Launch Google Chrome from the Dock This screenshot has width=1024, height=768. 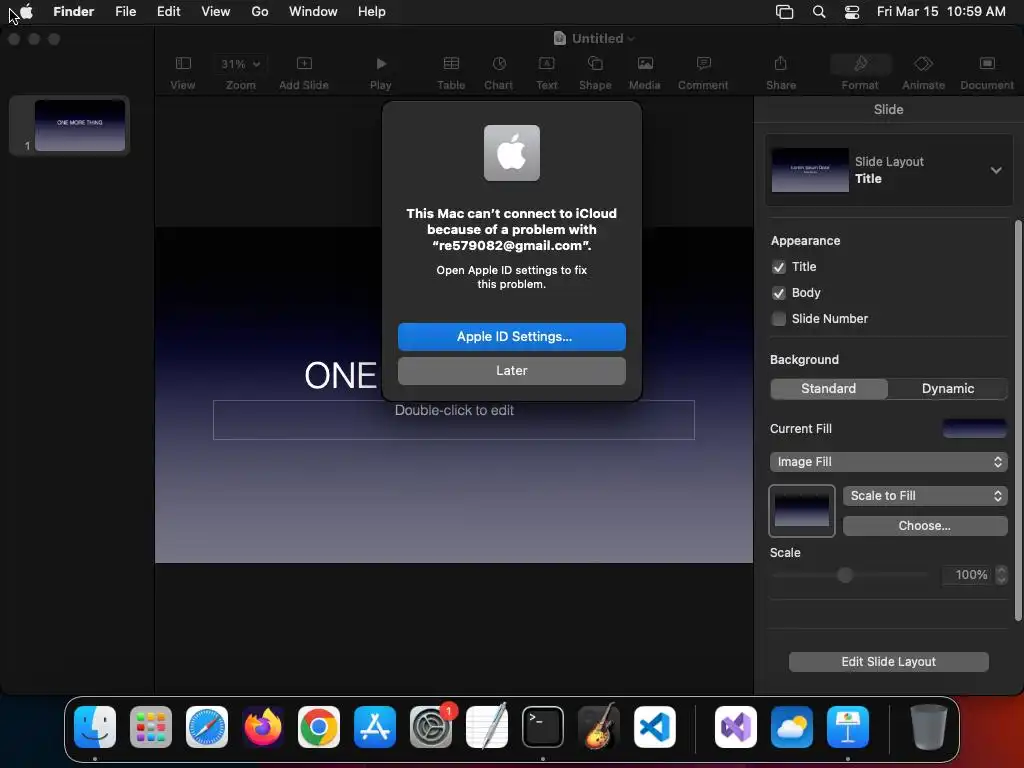[x=319, y=727]
